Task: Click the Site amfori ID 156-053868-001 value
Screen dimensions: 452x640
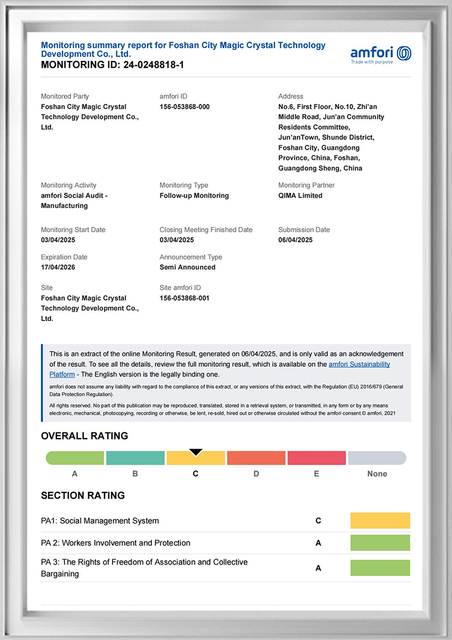Action: (x=185, y=298)
